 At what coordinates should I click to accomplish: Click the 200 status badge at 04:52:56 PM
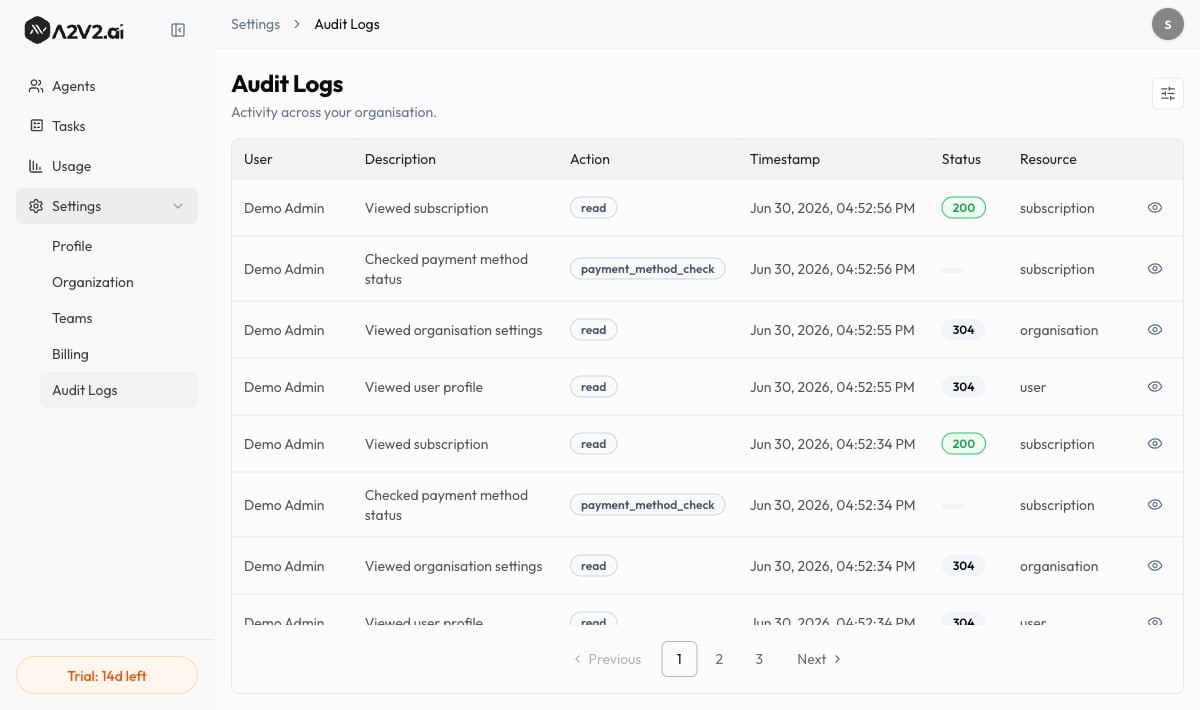pyautogui.click(x=964, y=208)
